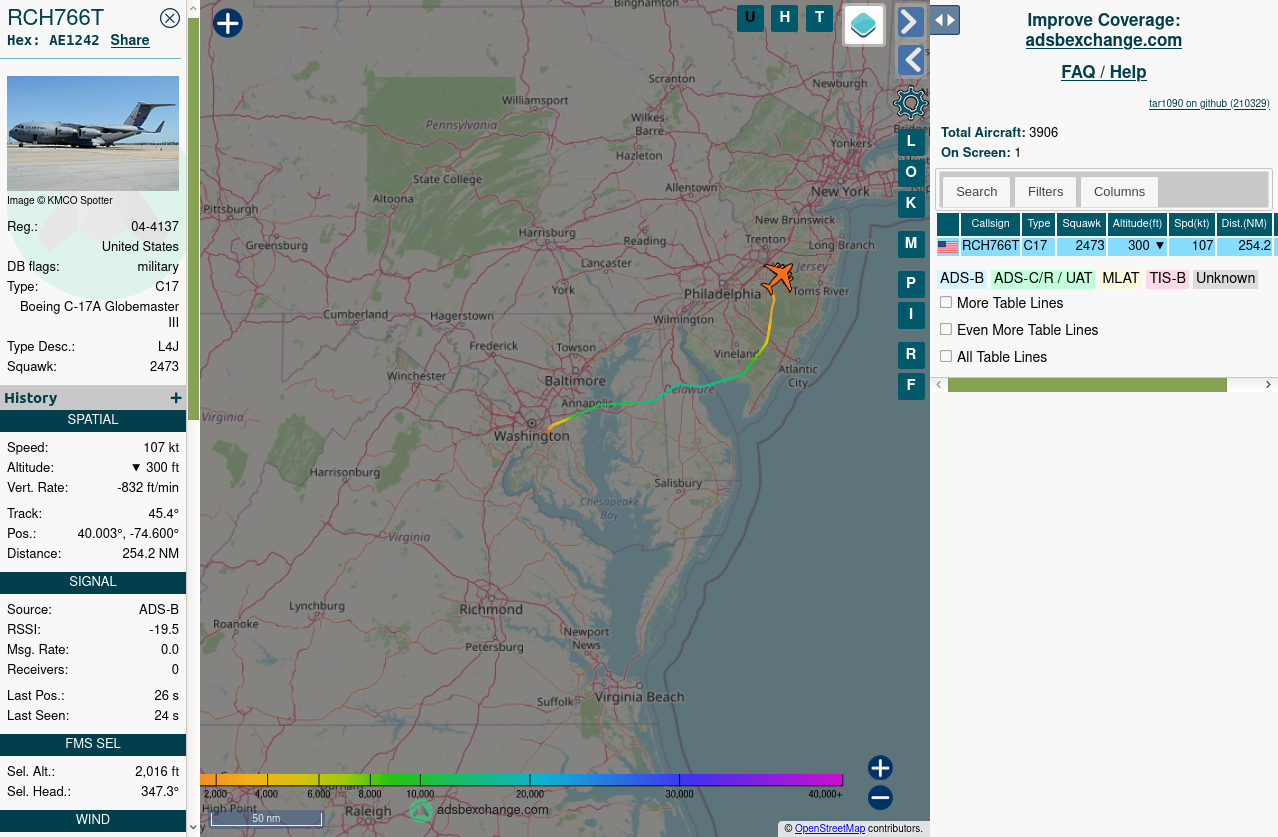Click the down arrow of info panel scrollbar

tap(193, 828)
